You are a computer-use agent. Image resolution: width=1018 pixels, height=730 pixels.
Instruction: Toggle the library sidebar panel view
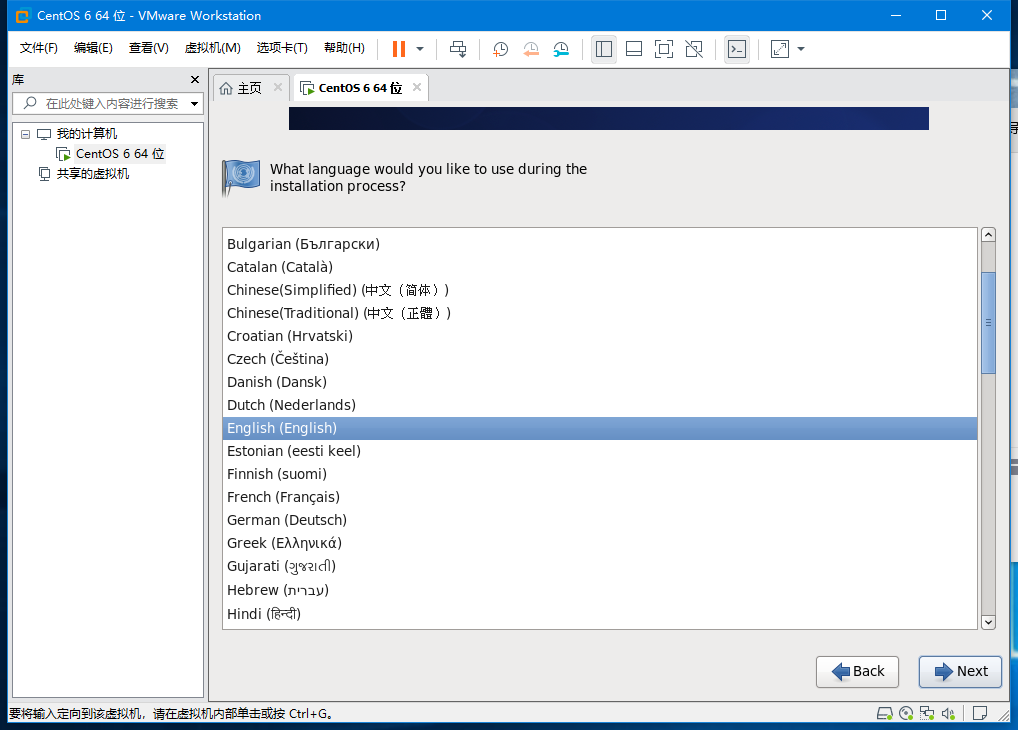coord(603,49)
